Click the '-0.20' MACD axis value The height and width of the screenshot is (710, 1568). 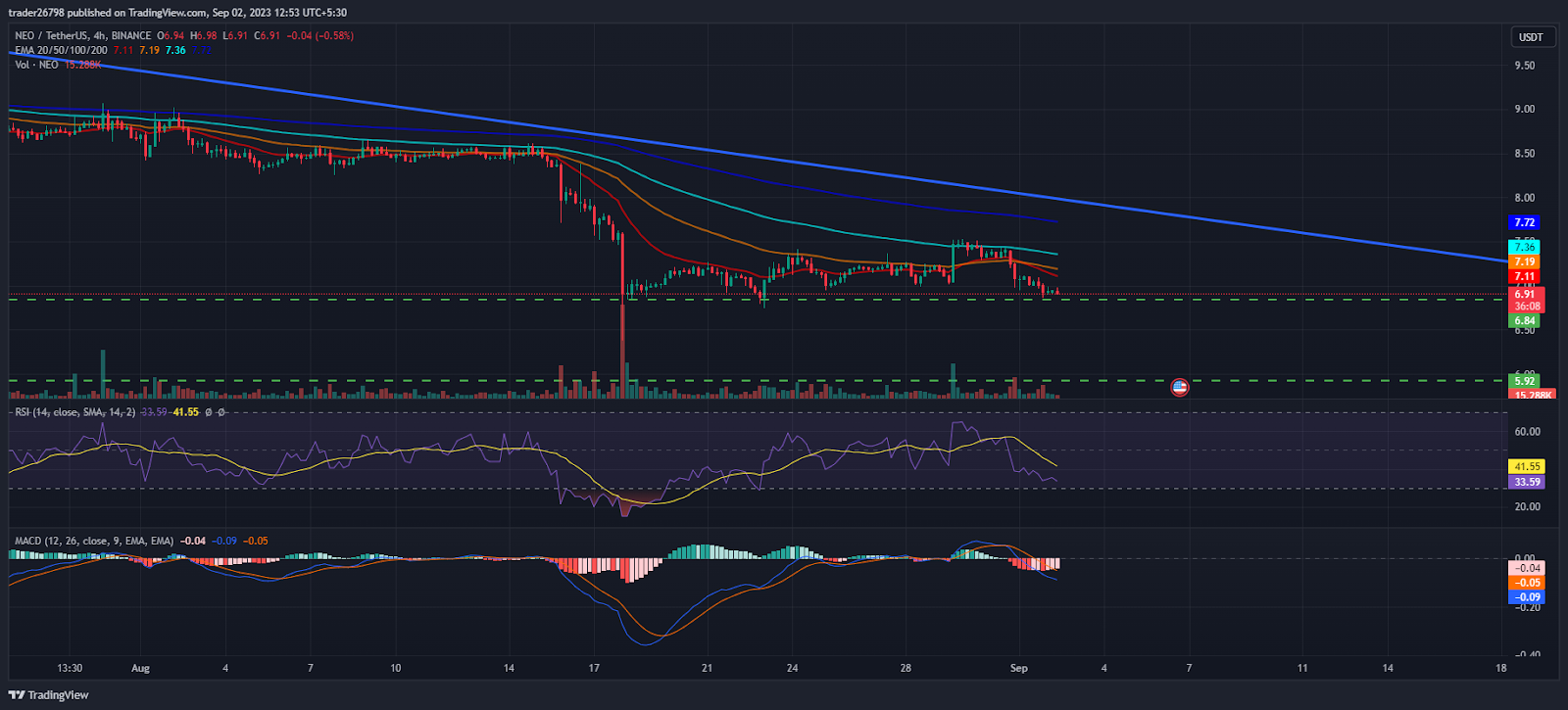click(x=1527, y=607)
